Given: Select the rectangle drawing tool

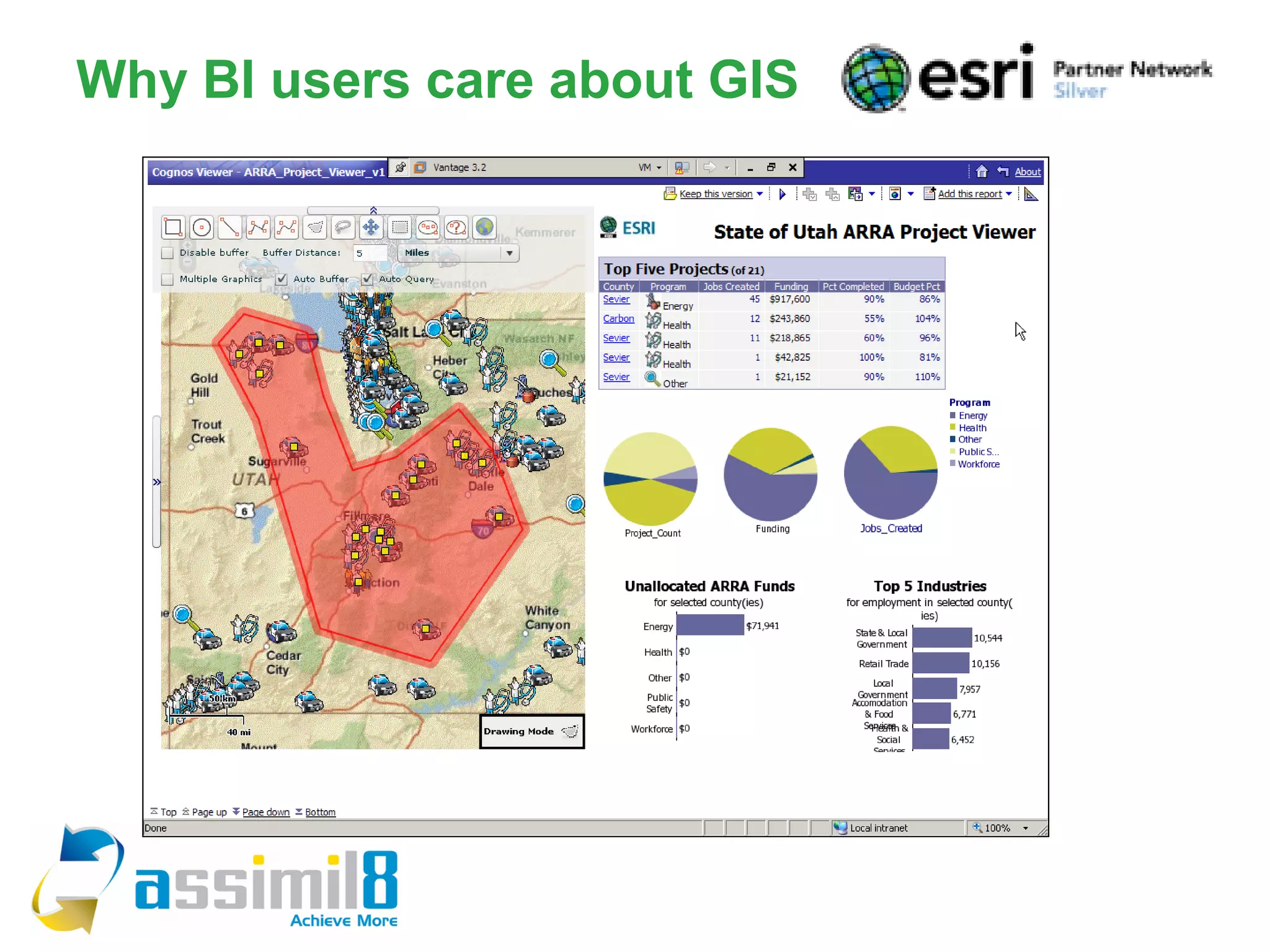Looking at the screenshot, I should 172,227.
